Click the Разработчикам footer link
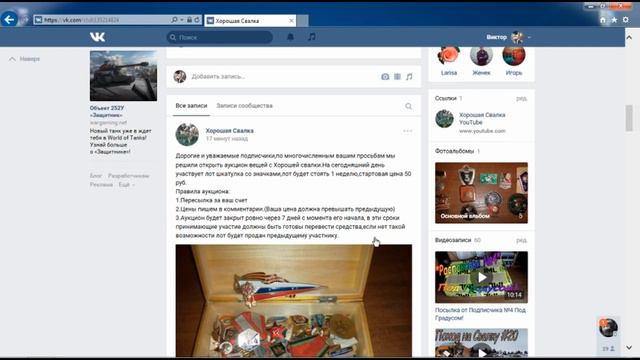 (128, 176)
